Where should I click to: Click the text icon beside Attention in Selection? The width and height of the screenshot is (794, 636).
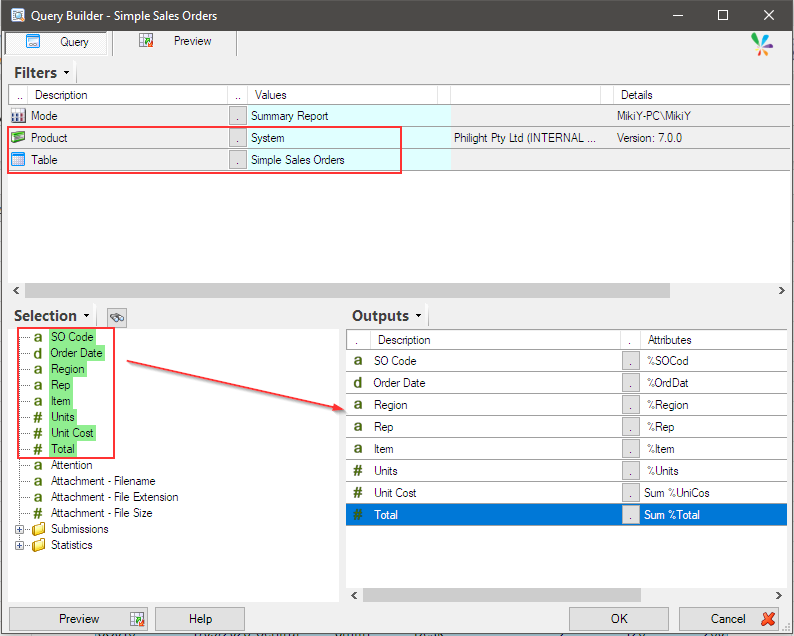38,465
